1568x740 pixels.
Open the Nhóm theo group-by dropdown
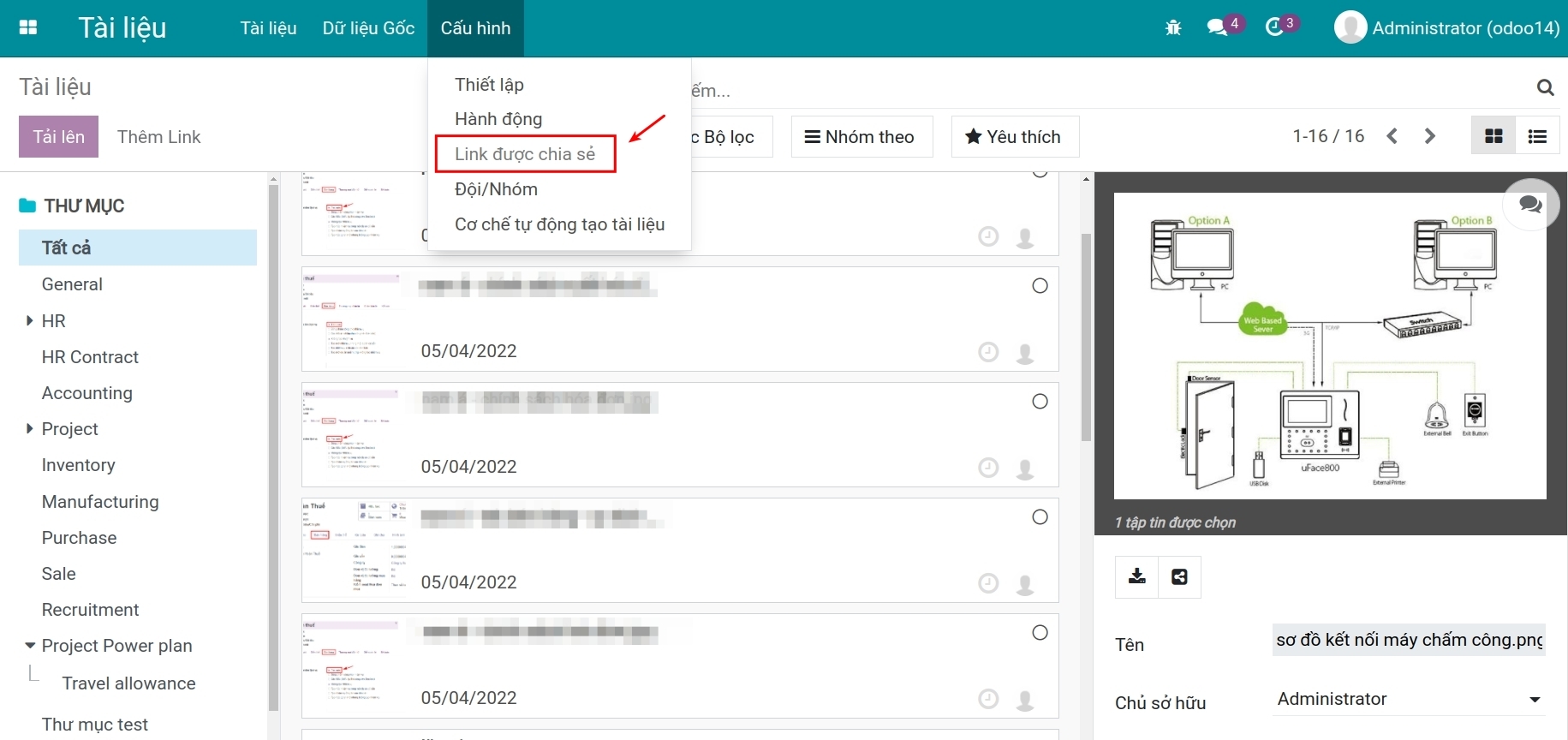pos(862,137)
